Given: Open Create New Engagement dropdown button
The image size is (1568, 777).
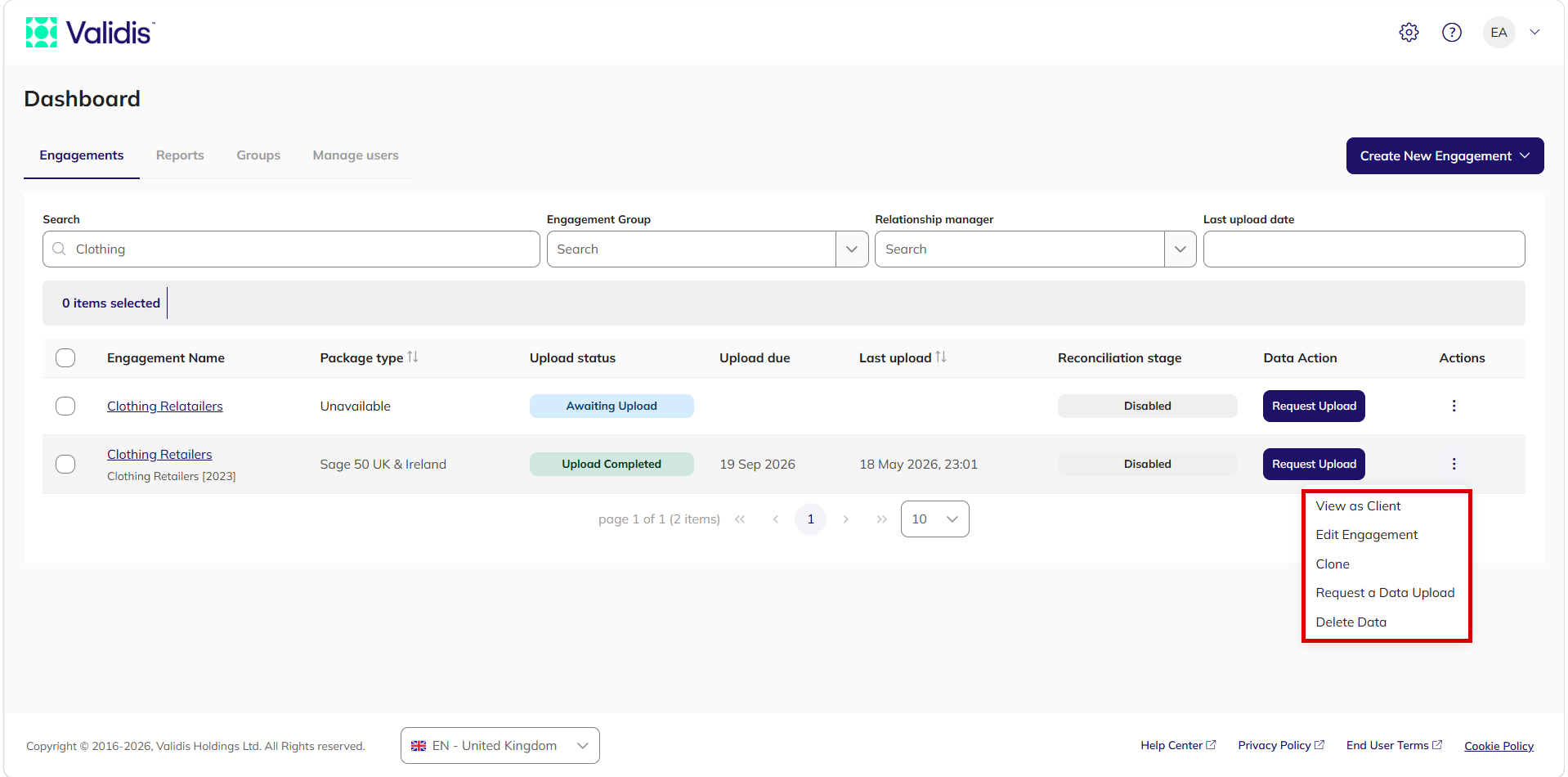Looking at the screenshot, I should point(1445,156).
